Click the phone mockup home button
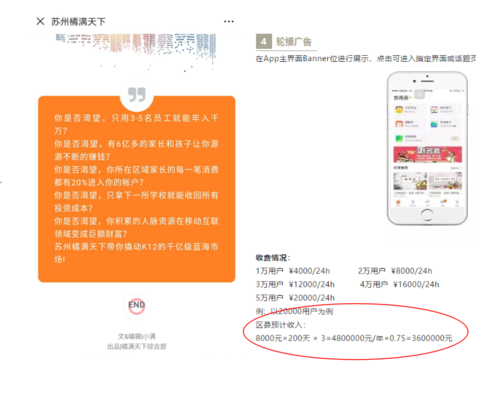This screenshot has height=394, width=500. point(427,215)
